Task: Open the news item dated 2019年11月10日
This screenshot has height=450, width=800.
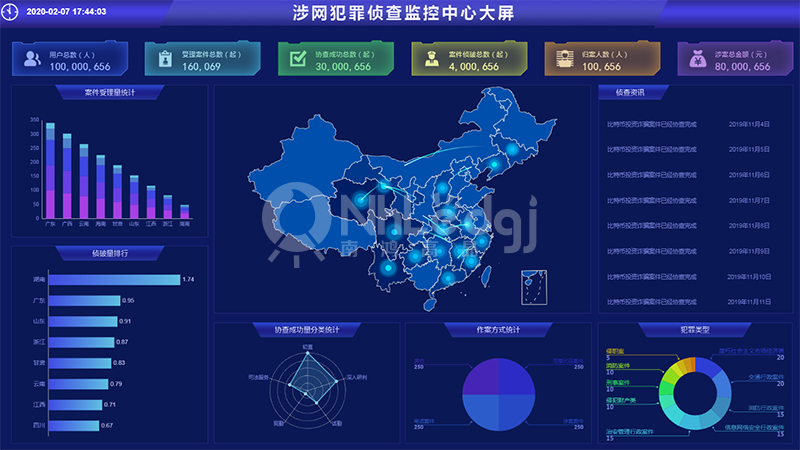Action: point(688,277)
